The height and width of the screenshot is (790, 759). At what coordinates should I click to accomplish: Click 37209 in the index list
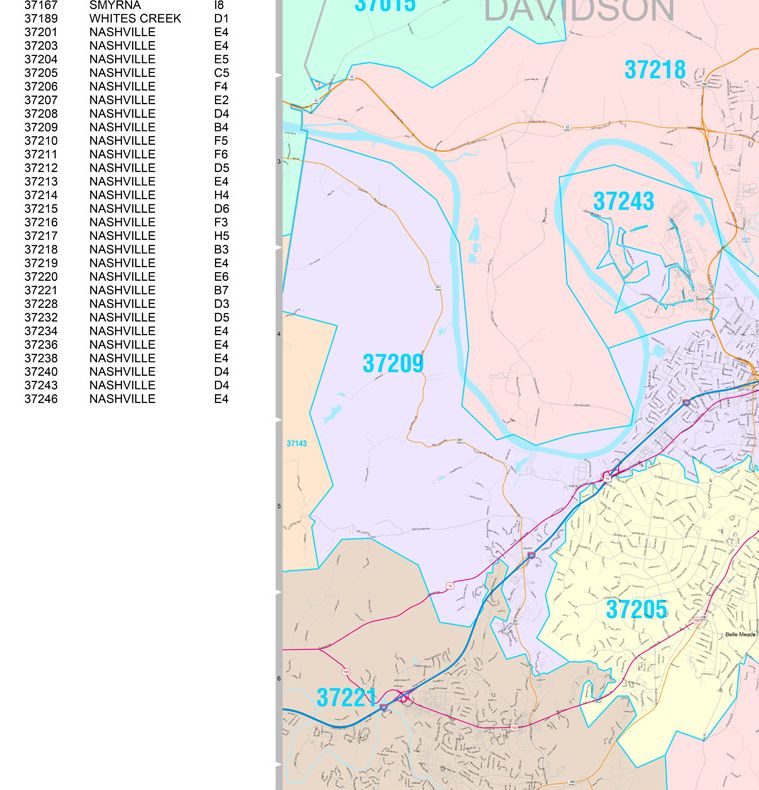pyautogui.click(x=41, y=127)
